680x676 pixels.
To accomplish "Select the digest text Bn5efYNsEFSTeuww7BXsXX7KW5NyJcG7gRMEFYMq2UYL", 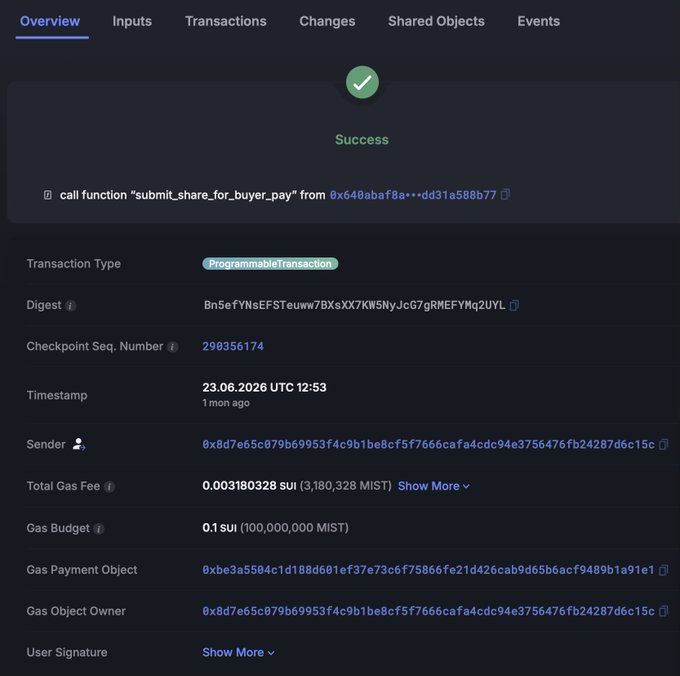I will pos(354,305).
